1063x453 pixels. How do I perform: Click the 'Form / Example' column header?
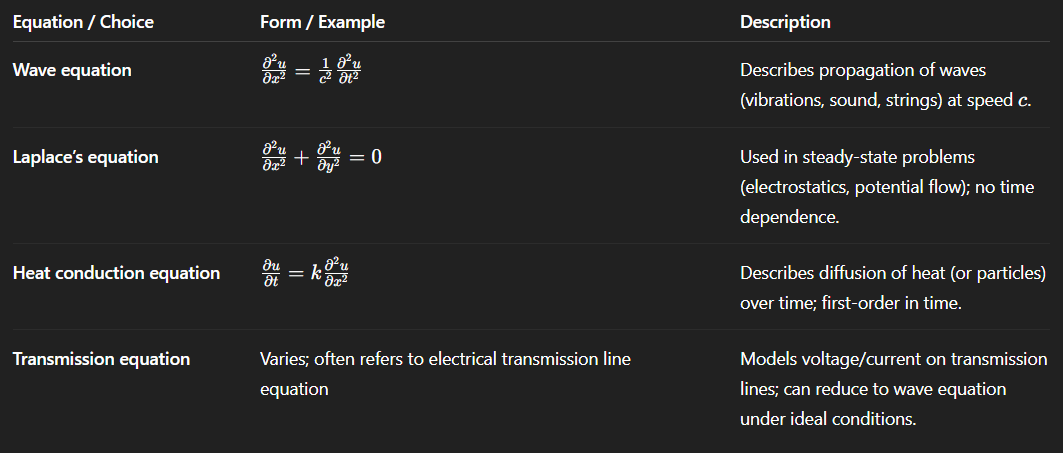point(322,22)
